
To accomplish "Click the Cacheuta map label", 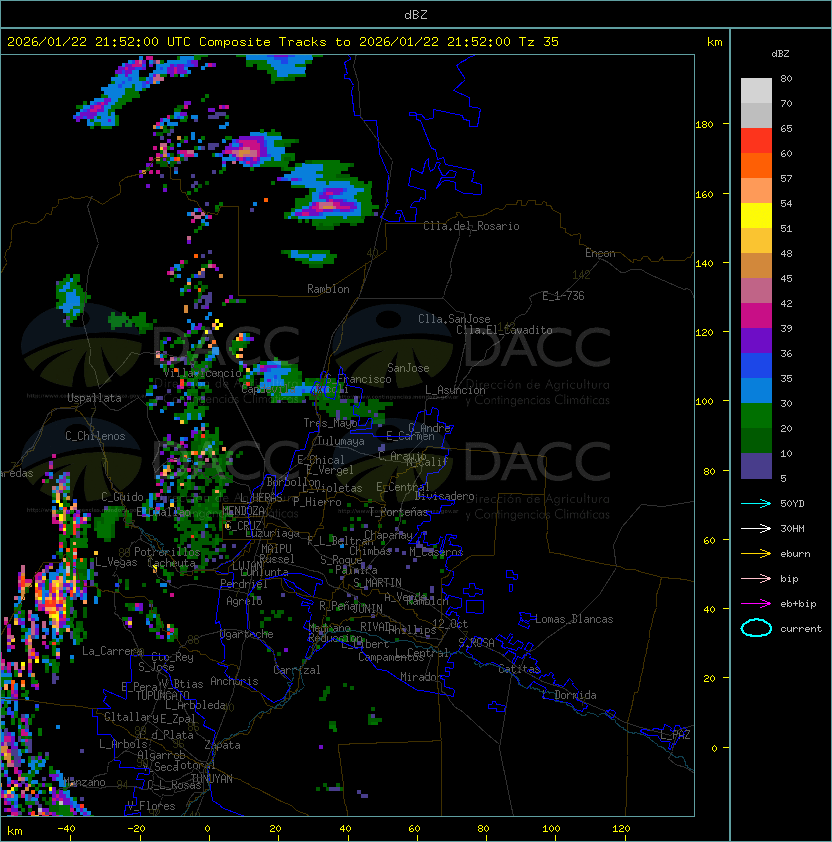I will pos(171,562).
